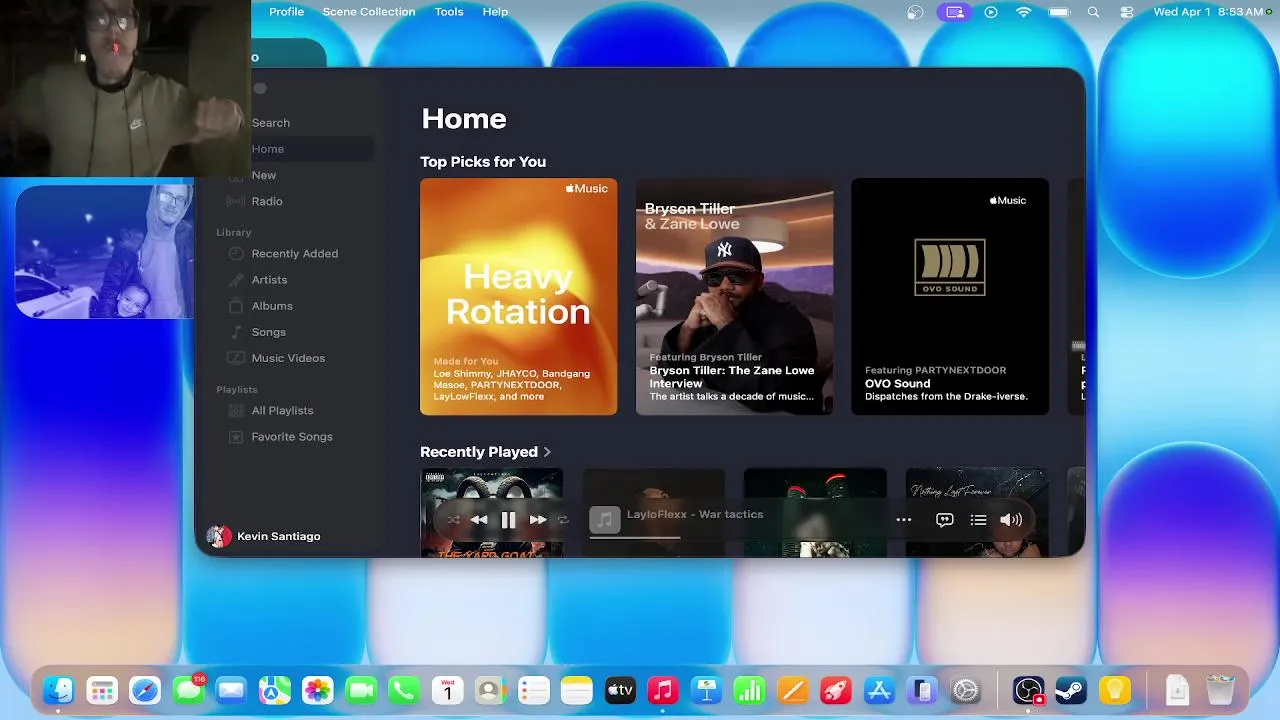Open Artists in Library

coord(269,280)
